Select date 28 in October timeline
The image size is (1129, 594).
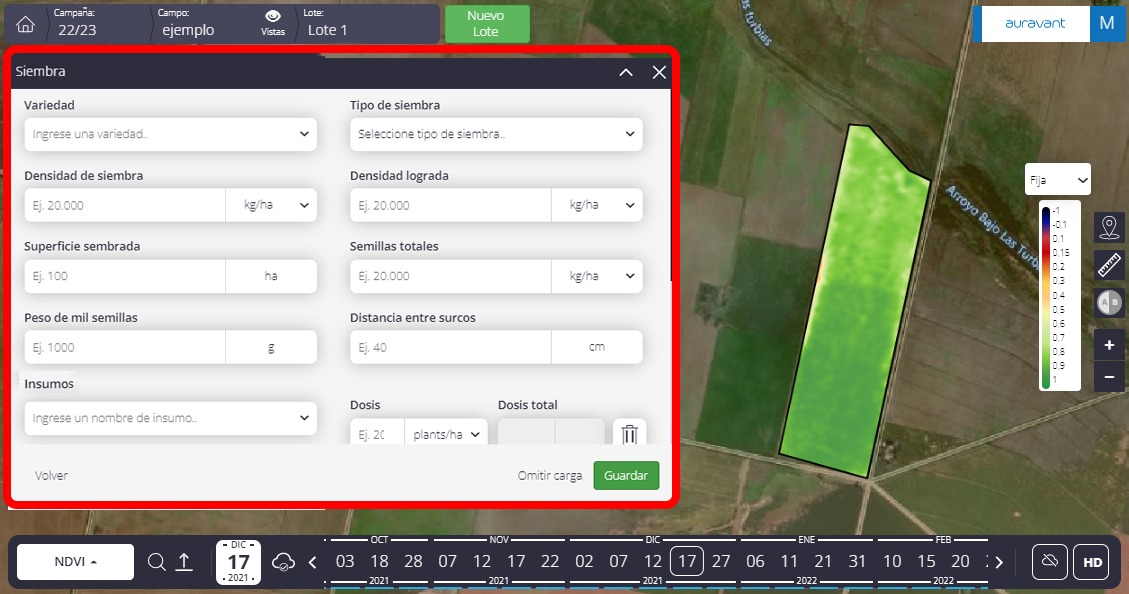coord(413,562)
